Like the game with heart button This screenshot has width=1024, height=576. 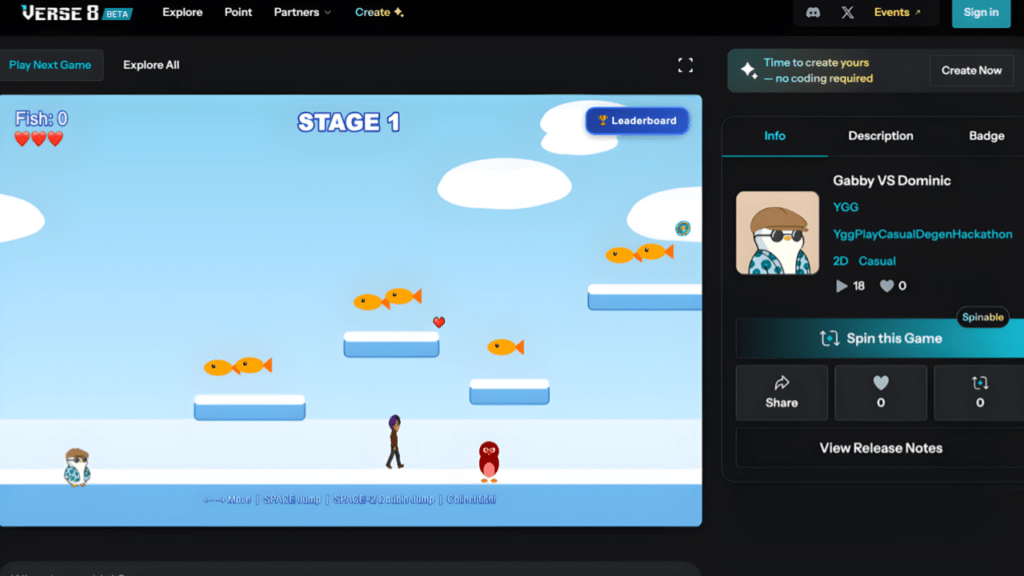[880, 392]
